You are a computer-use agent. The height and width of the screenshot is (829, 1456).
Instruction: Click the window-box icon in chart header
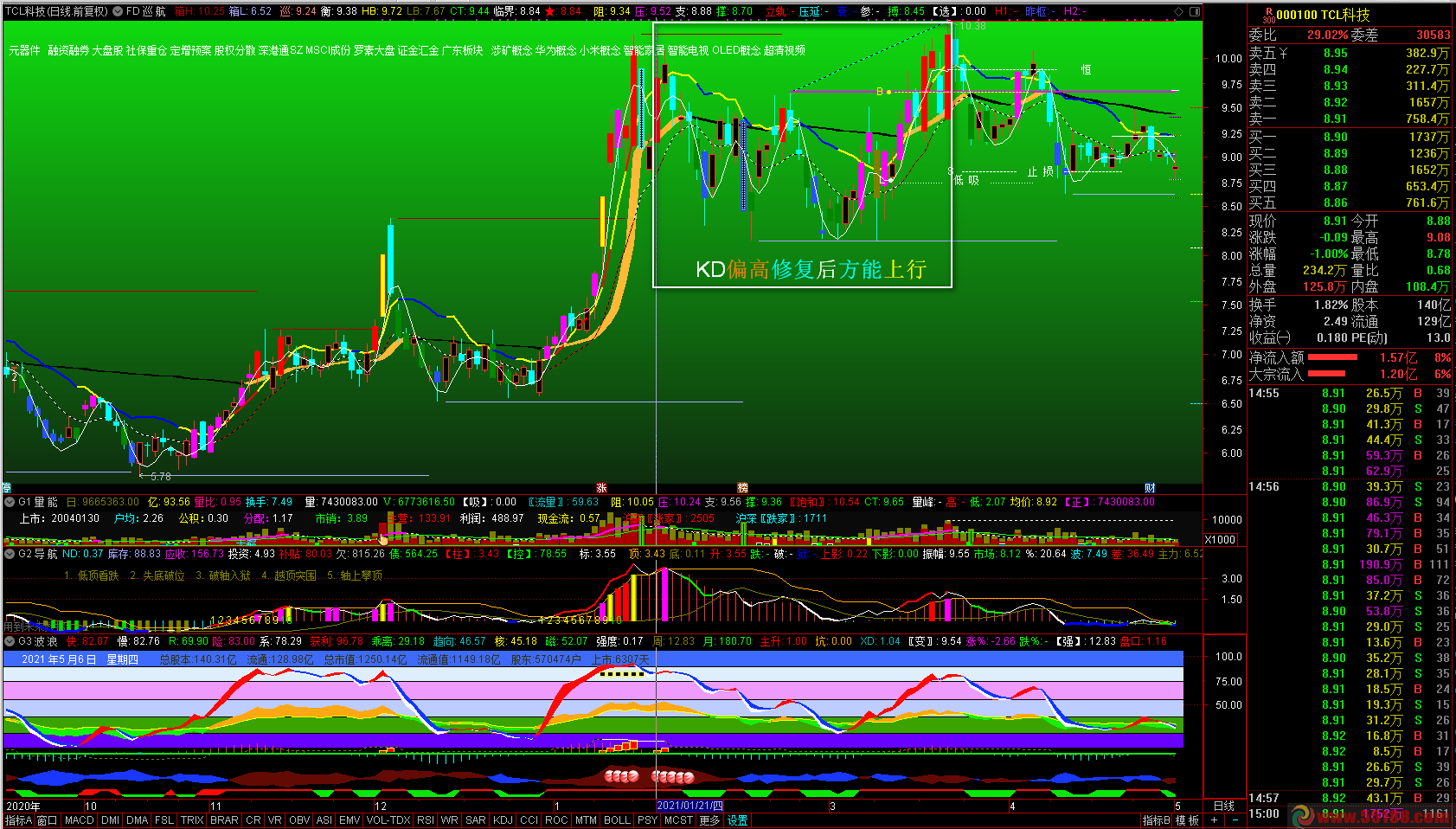(x=1195, y=11)
